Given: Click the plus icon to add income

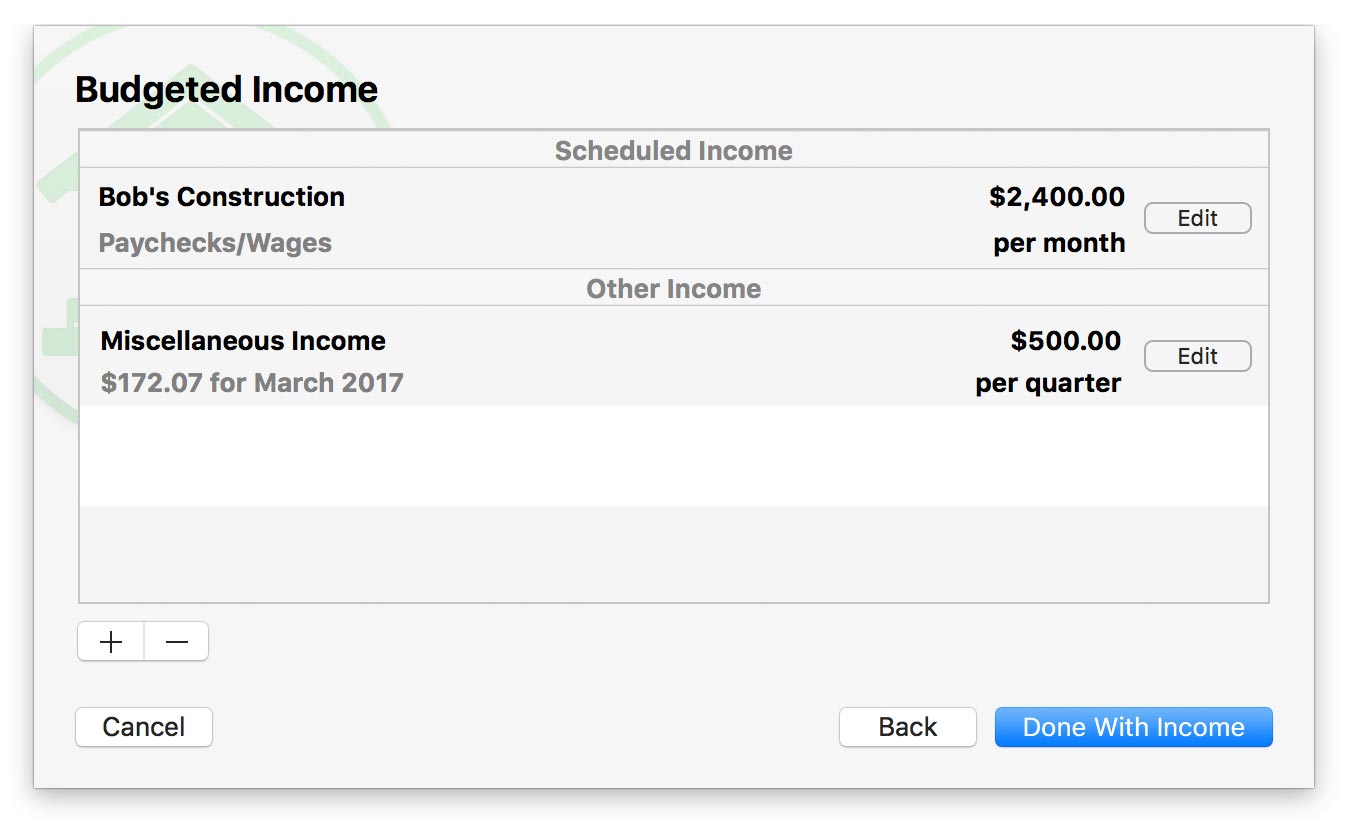Looking at the screenshot, I should tap(111, 642).
